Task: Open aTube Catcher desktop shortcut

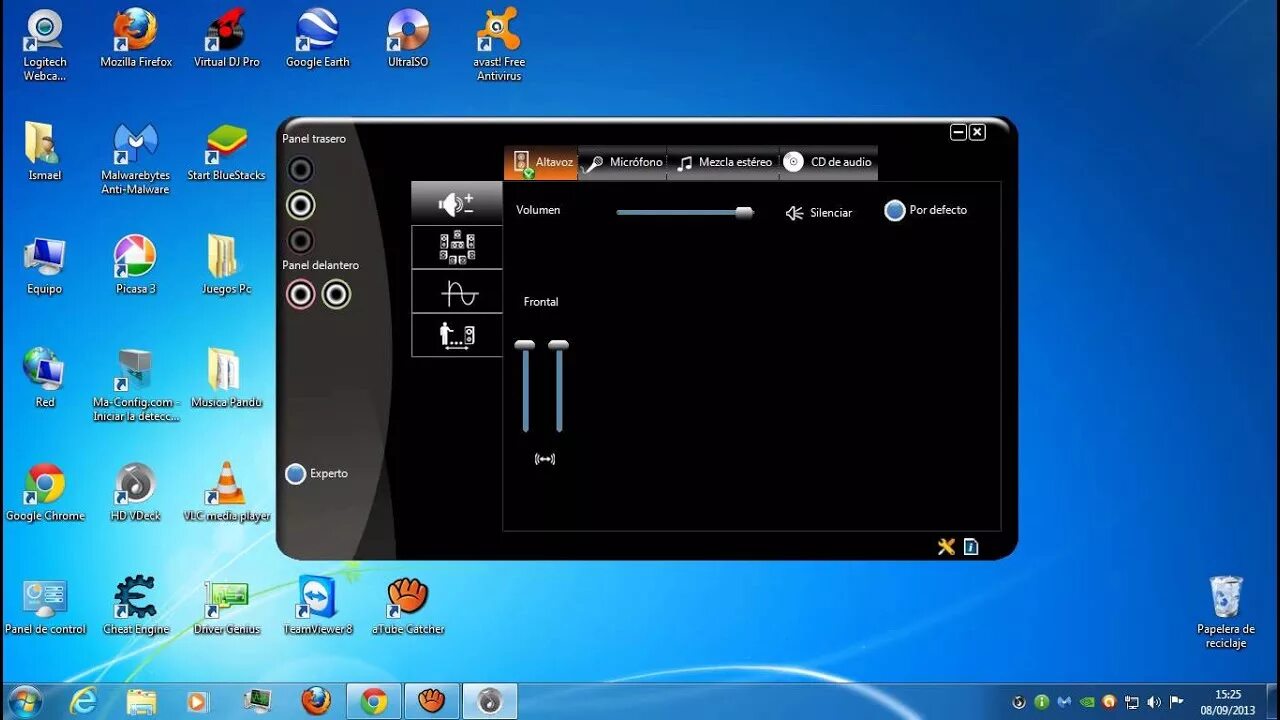Action: click(408, 606)
